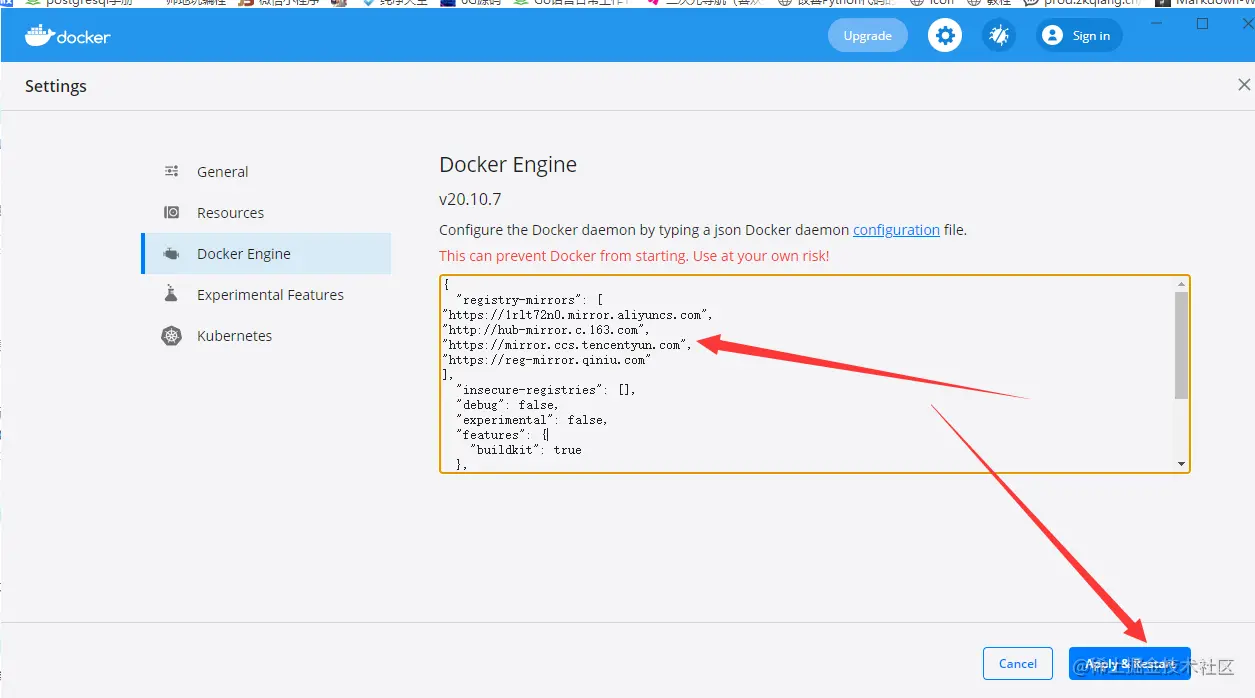Click the Upgrade button
The width and height of the screenshot is (1255, 698).
pos(867,36)
